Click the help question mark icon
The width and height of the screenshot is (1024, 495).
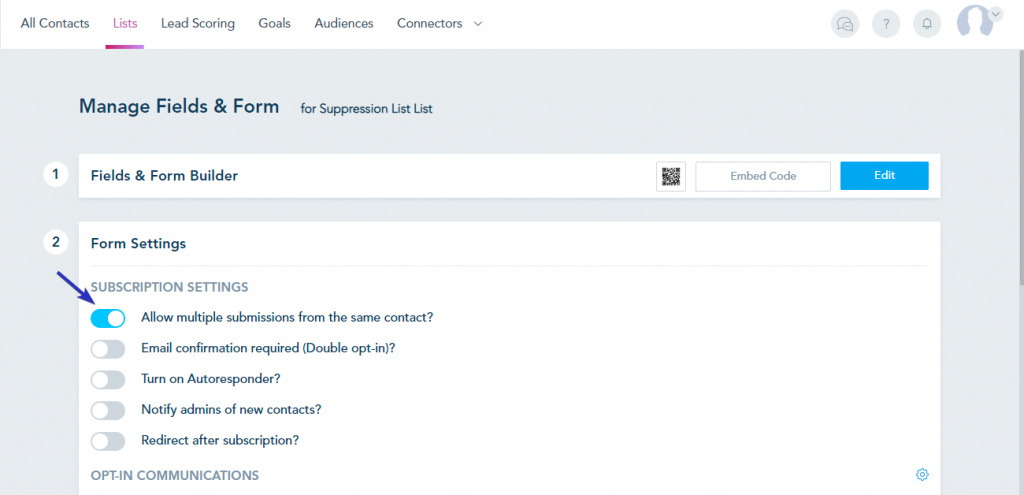coord(886,24)
